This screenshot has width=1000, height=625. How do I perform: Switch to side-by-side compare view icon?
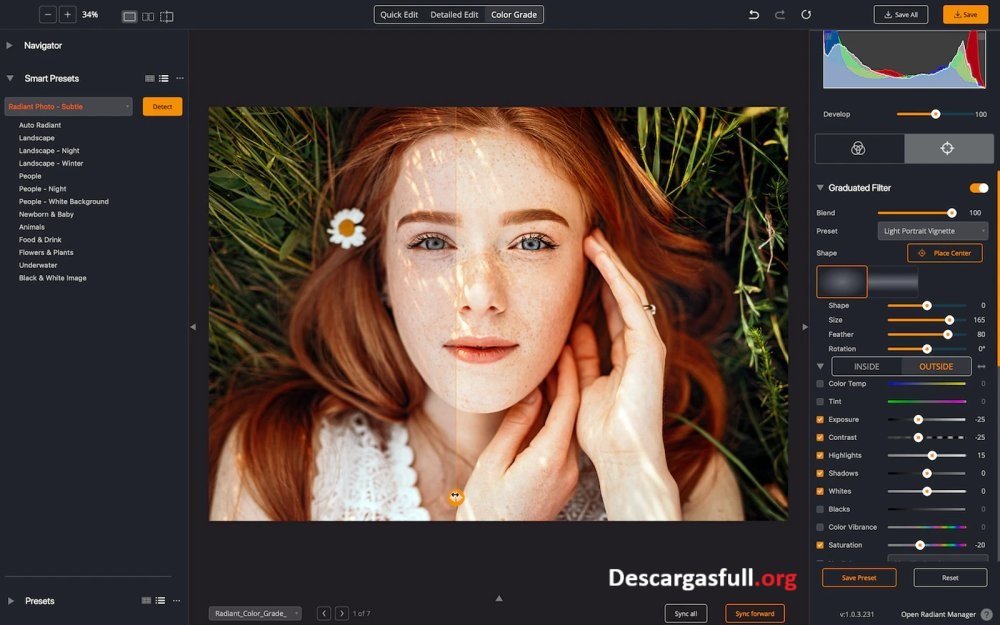148,16
